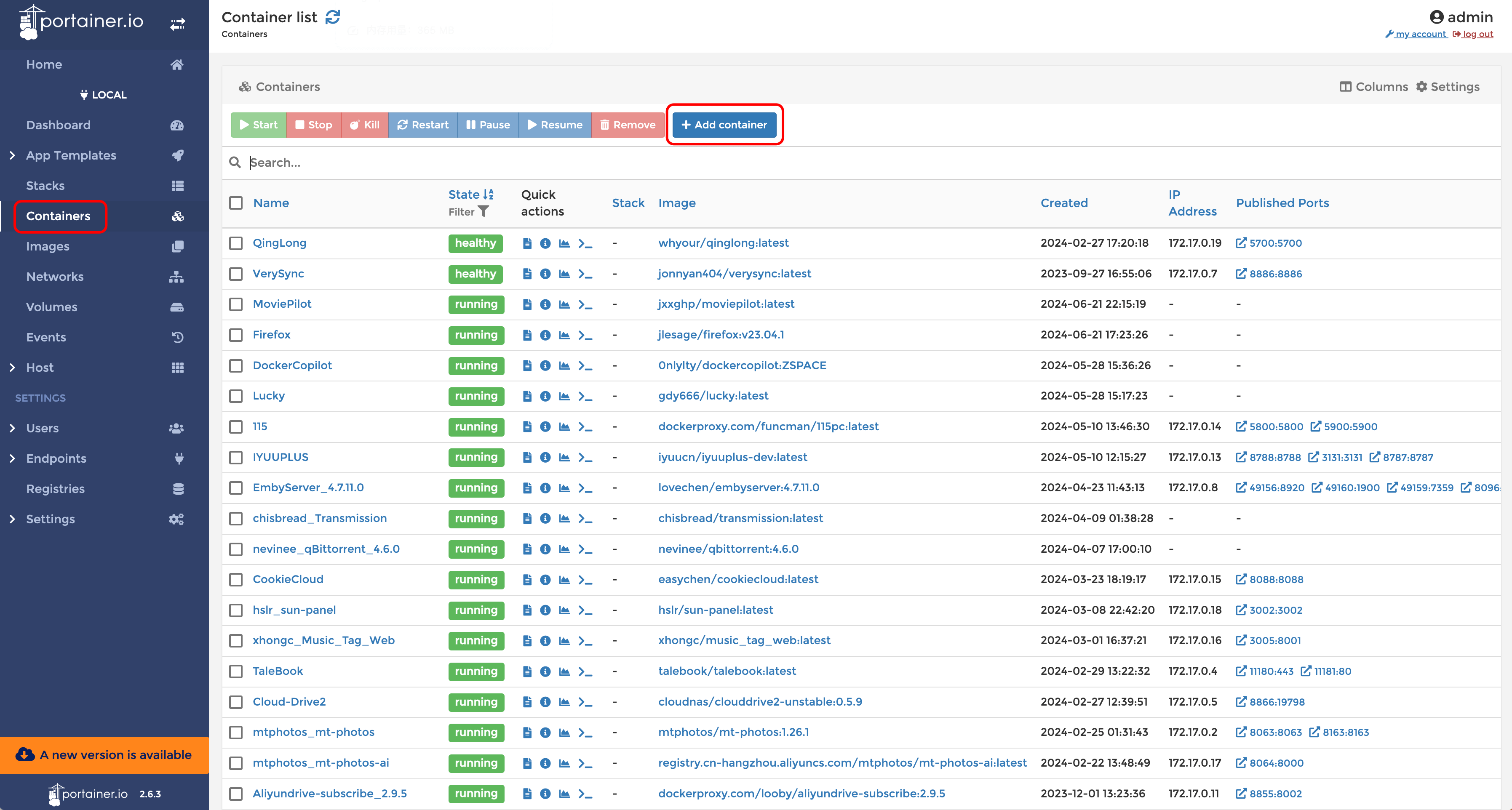Screen dimensions: 1512x810
Task: Tick the select-all checkbox in the table header
Action: coord(236,203)
